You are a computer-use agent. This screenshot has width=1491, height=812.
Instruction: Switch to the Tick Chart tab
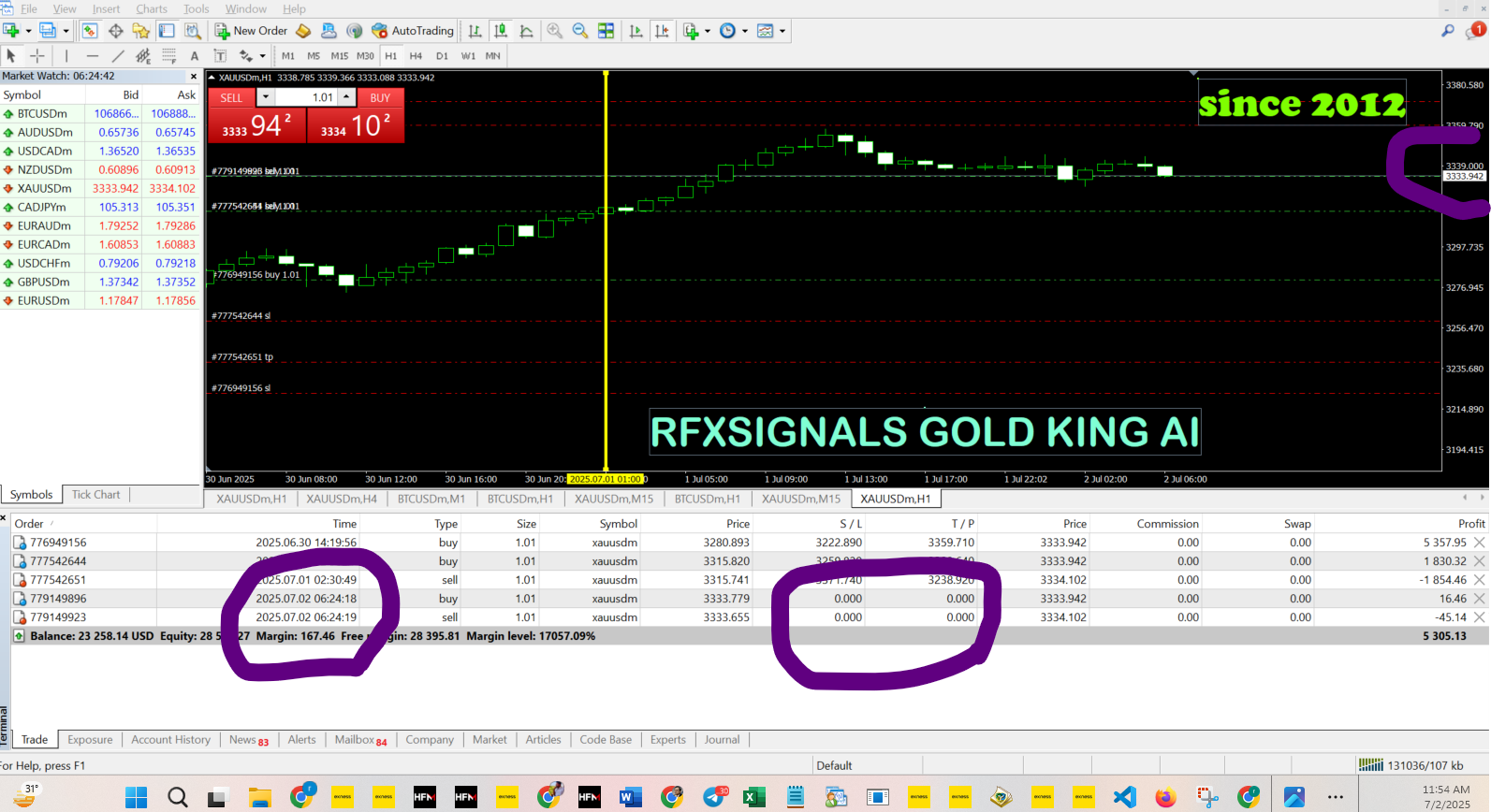pyautogui.click(x=95, y=495)
